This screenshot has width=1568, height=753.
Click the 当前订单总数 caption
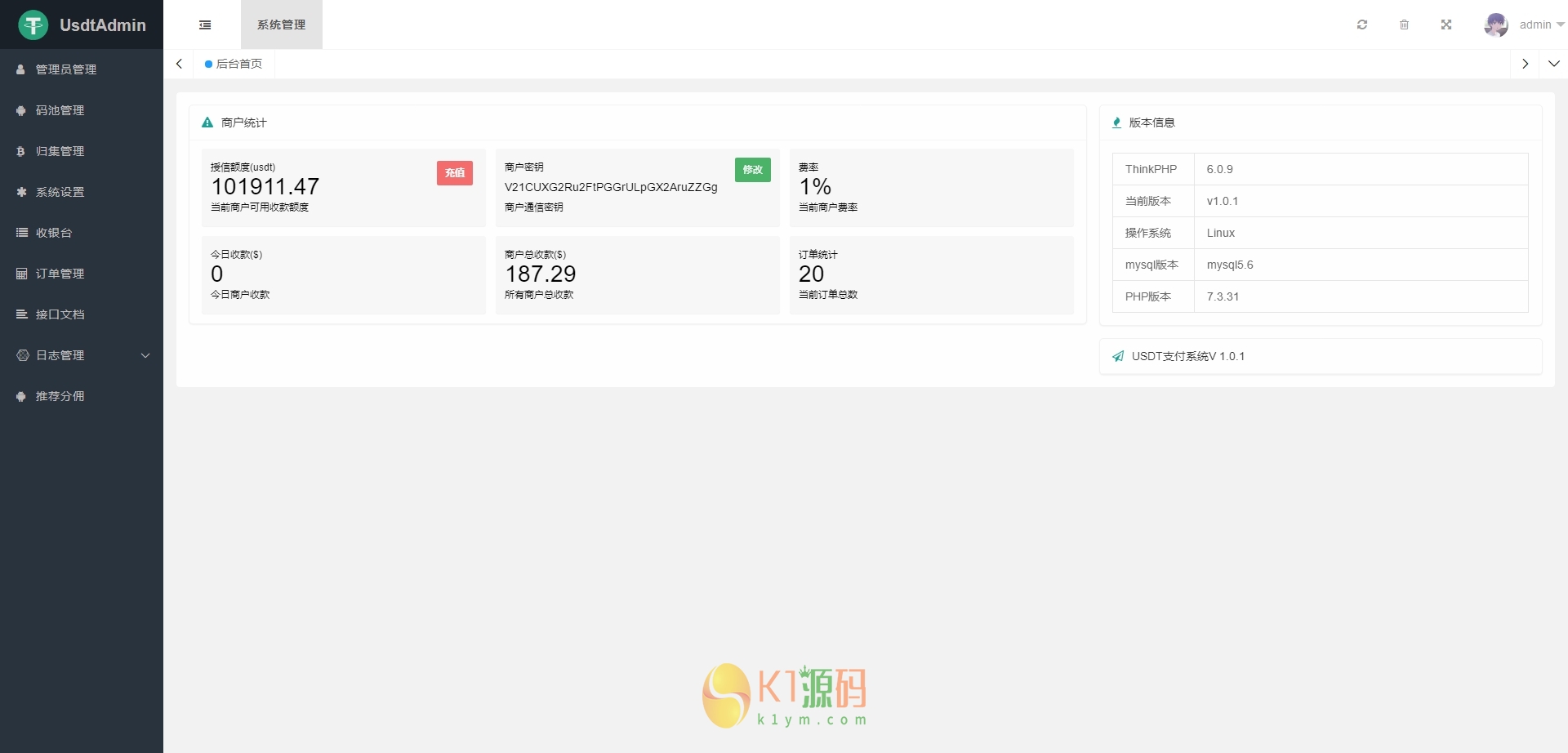pos(828,295)
